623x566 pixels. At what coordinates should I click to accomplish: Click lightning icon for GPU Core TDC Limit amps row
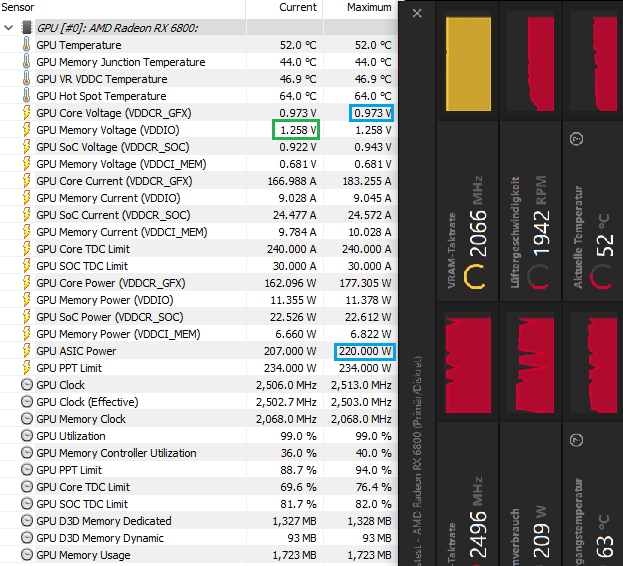[26, 249]
